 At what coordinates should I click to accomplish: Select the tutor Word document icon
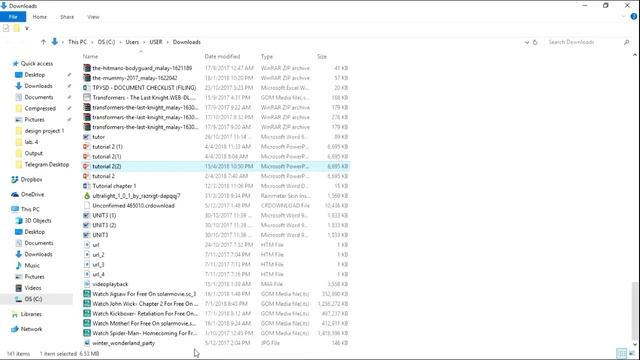tap(87, 137)
